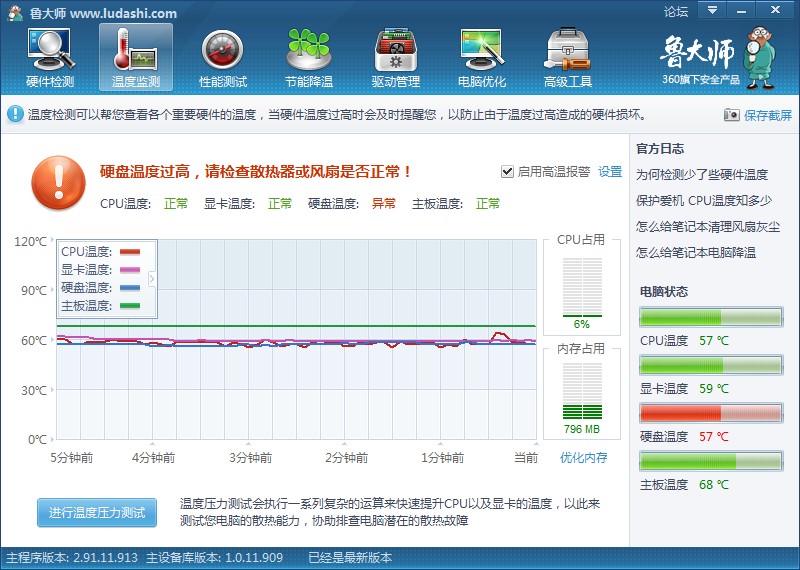
Task: Click the red 57 ℃ 硬盘温度 value
Action: (714, 436)
